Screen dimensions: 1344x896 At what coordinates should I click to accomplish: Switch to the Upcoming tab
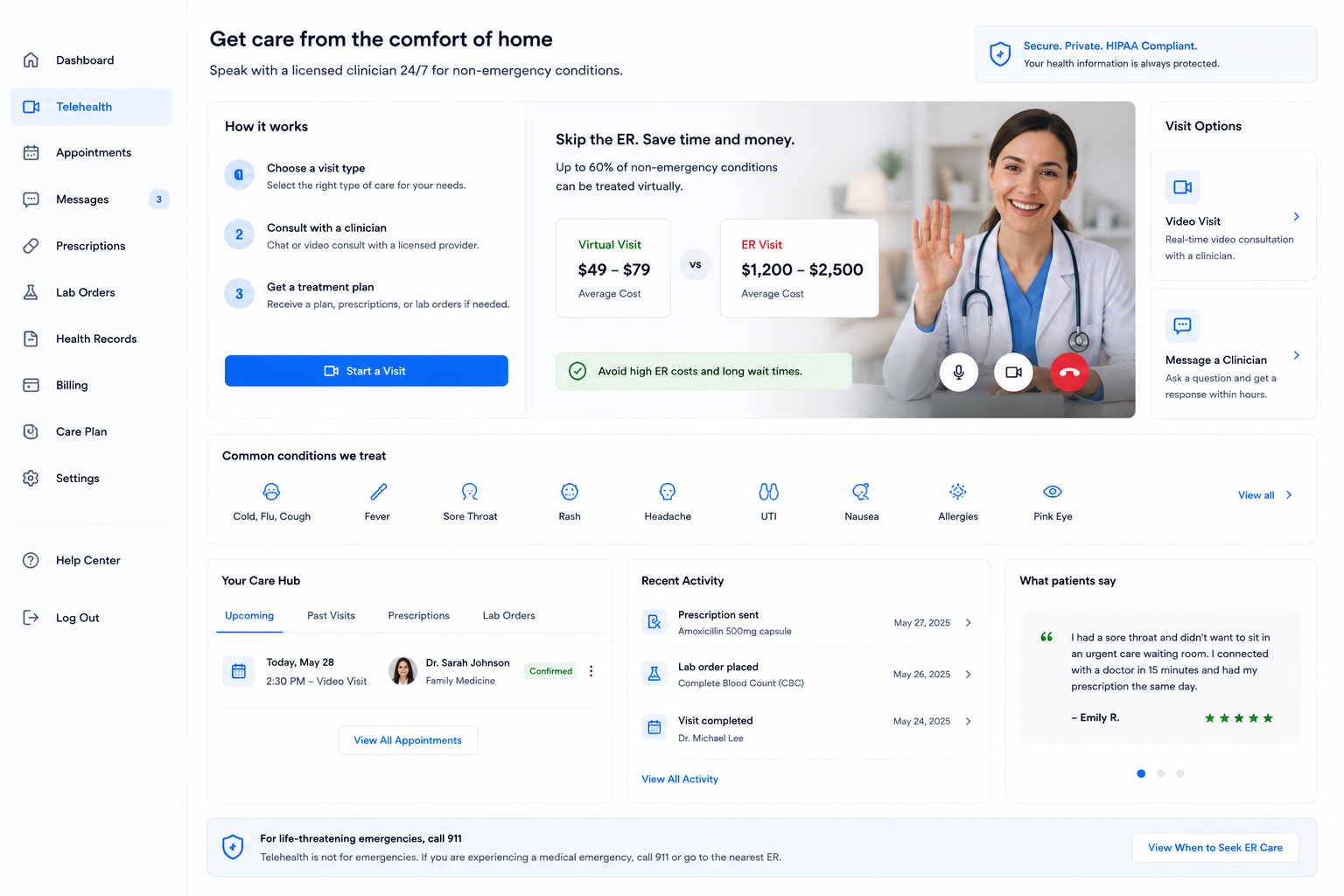(249, 616)
